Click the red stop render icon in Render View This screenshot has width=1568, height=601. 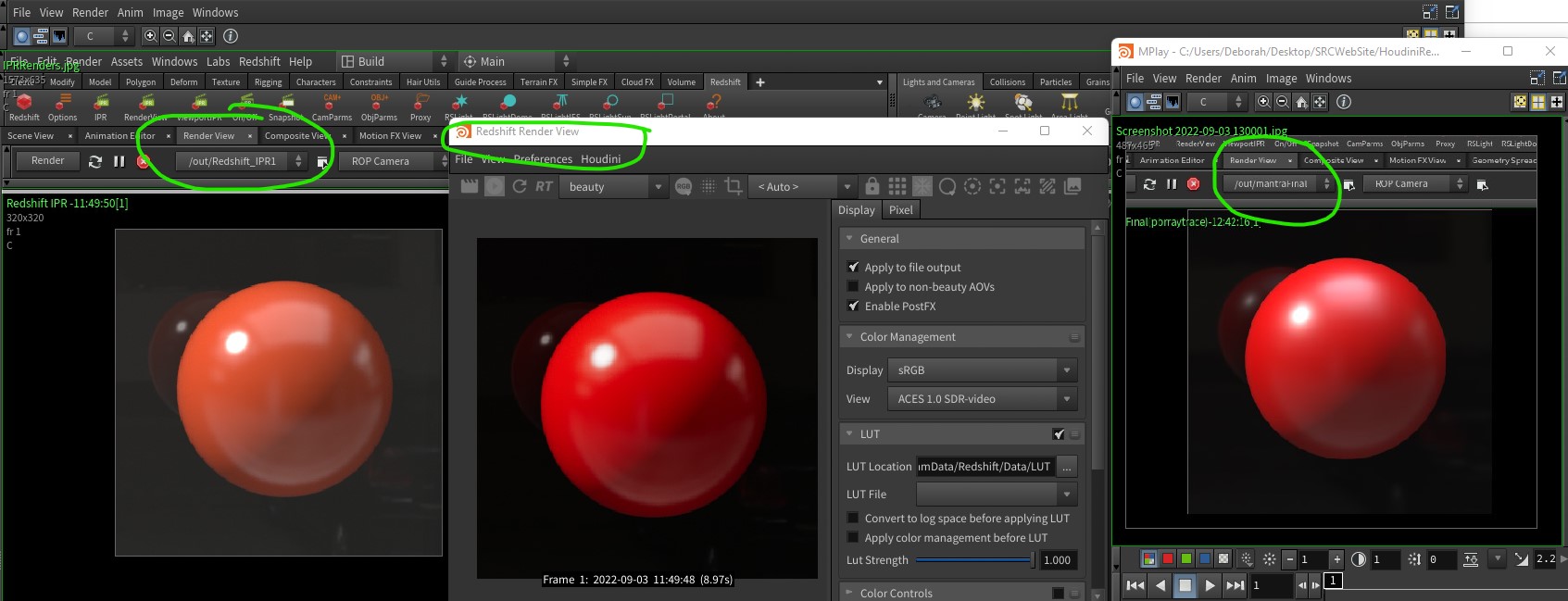(143, 161)
